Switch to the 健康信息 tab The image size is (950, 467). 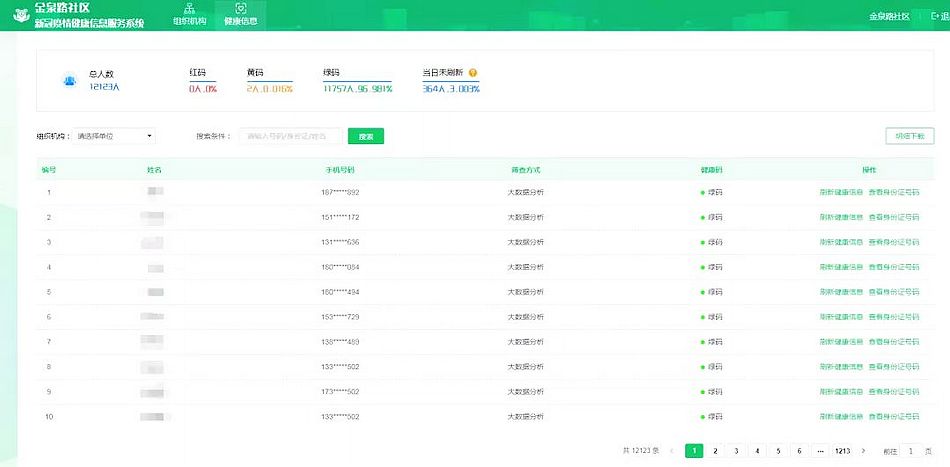click(240, 15)
